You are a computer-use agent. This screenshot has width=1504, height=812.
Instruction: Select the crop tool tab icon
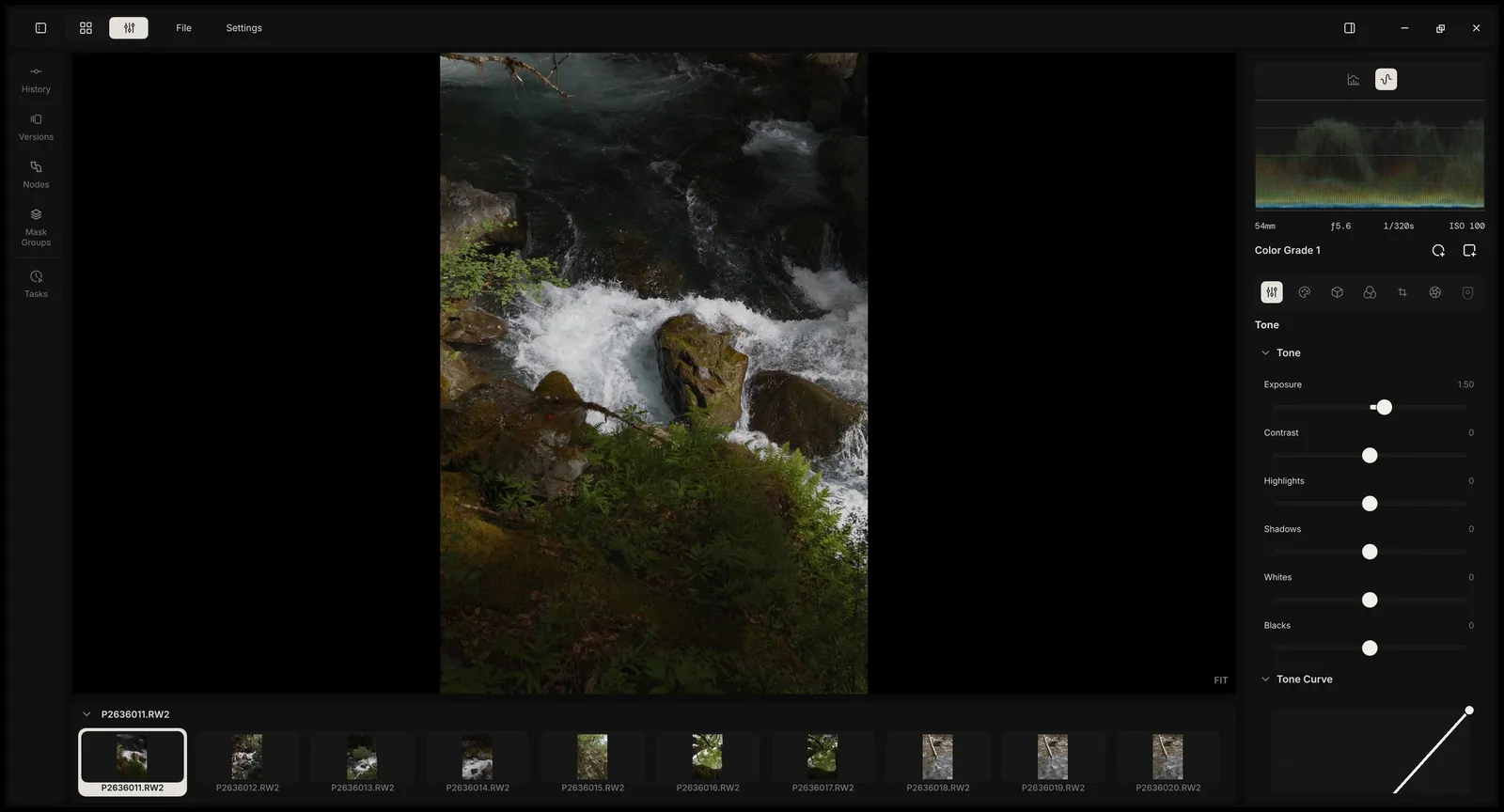(x=1402, y=292)
